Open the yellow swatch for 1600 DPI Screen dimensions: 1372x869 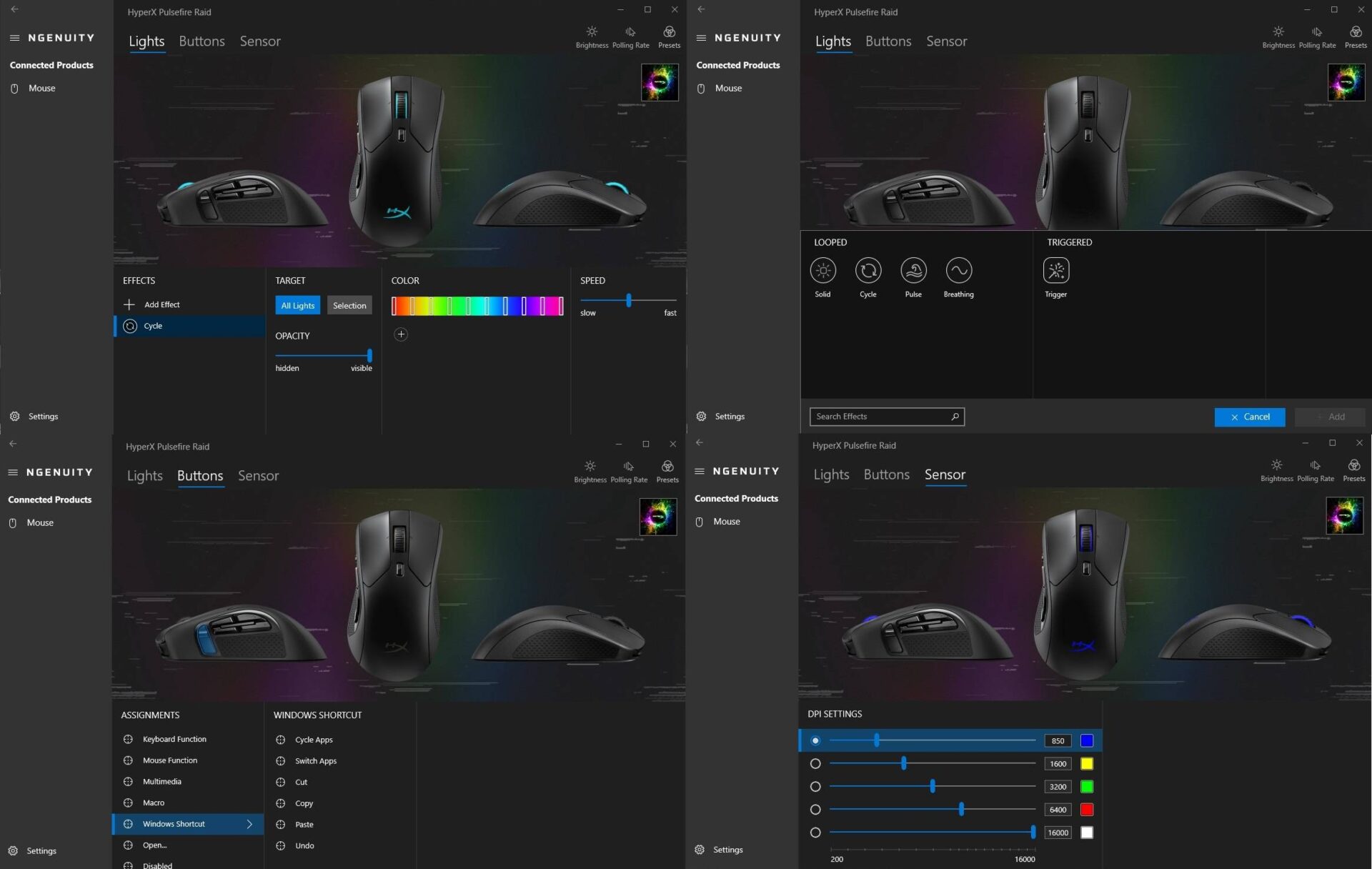[1087, 764]
